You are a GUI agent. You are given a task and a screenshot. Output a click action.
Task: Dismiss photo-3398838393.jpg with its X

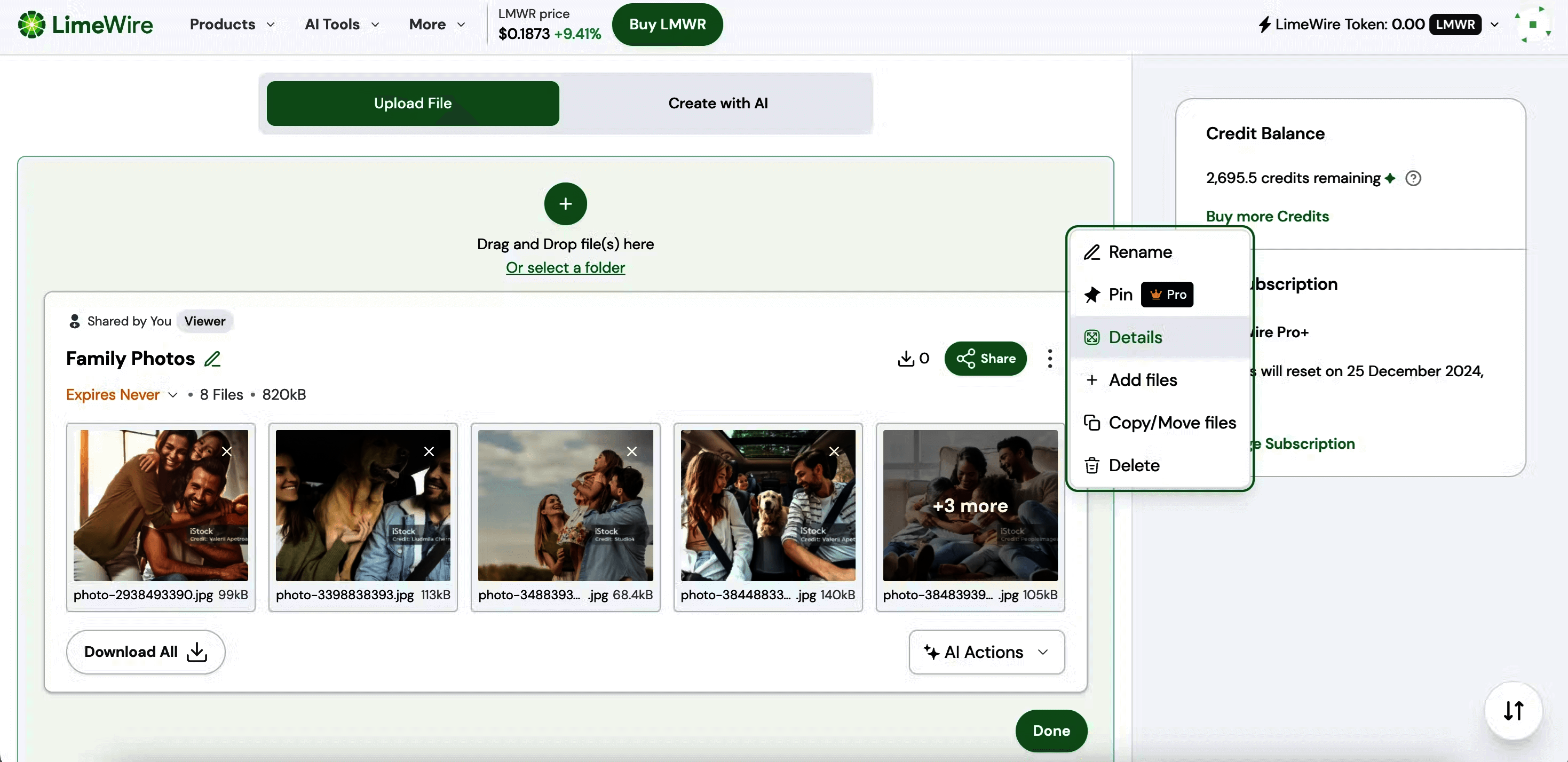[429, 451]
